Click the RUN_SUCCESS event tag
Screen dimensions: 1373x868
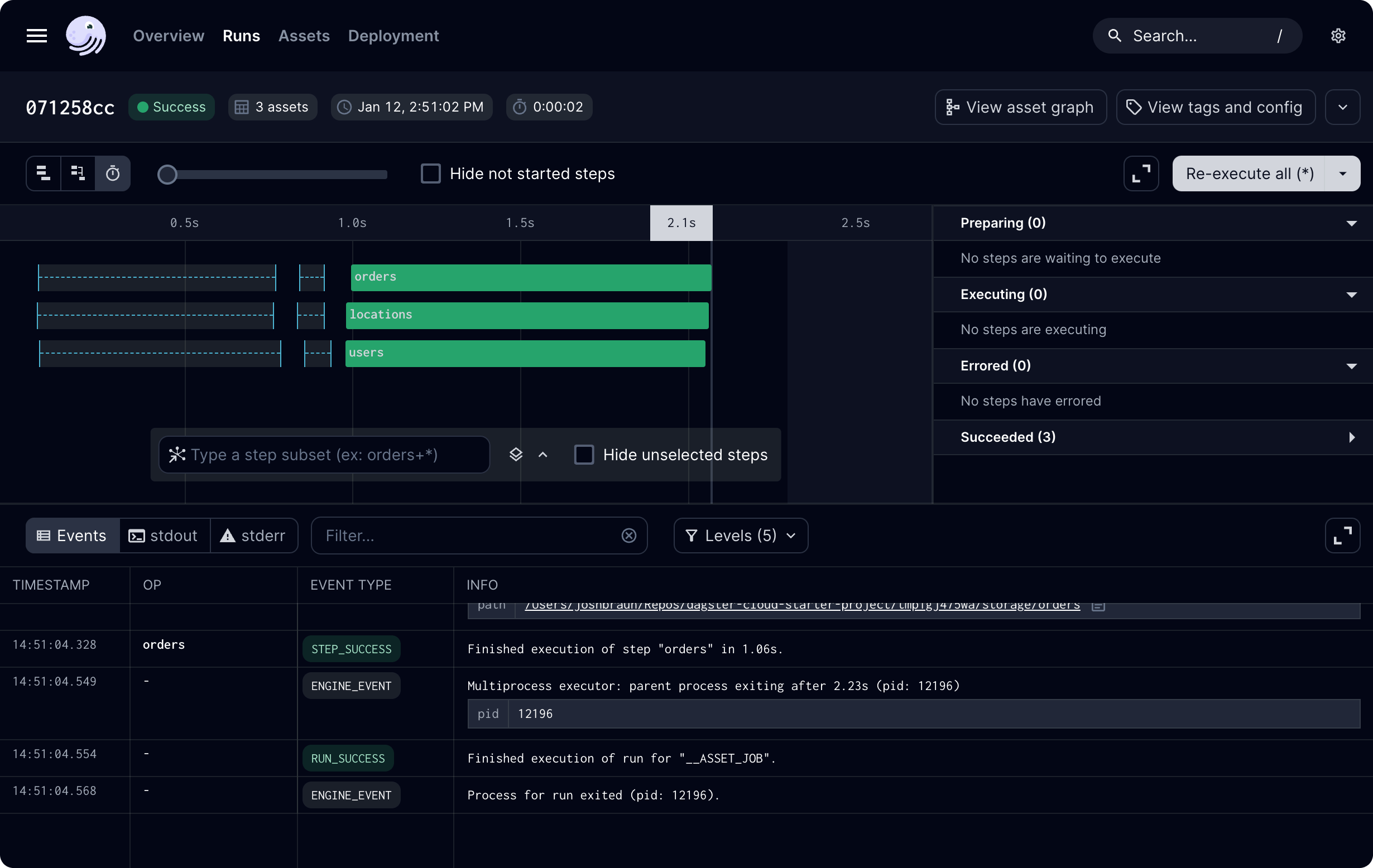click(348, 759)
